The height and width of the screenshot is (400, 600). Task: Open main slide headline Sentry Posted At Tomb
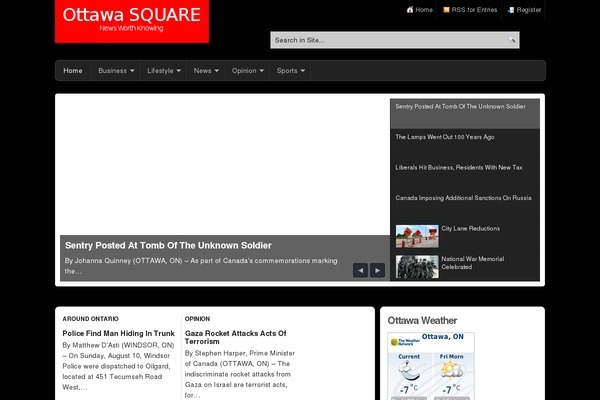pos(168,245)
